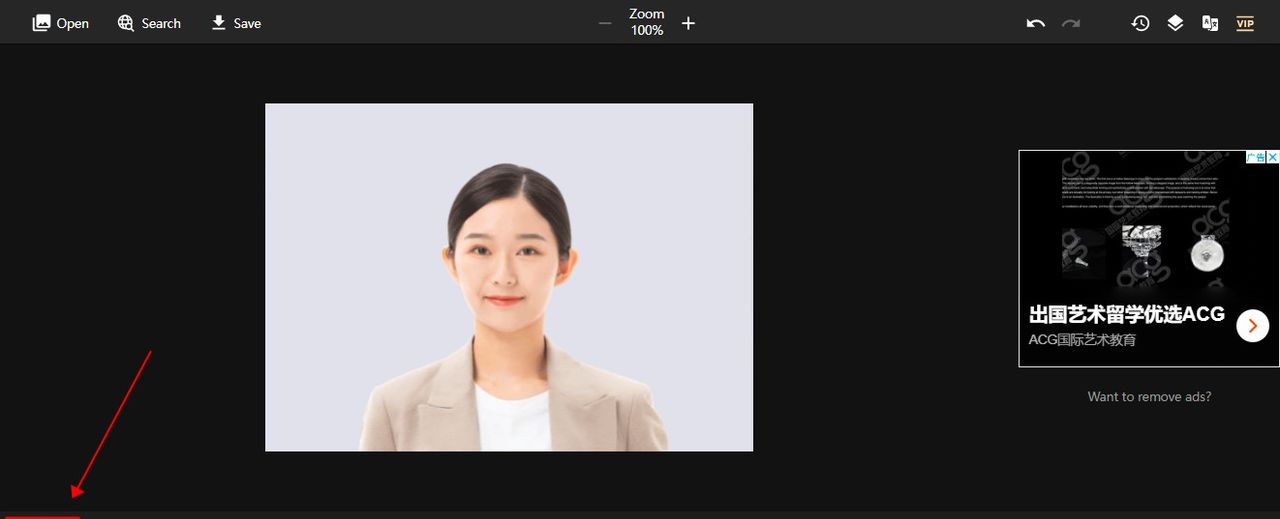Zoom in with the plus icon
This screenshot has width=1280, height=519.
point(688,23)
